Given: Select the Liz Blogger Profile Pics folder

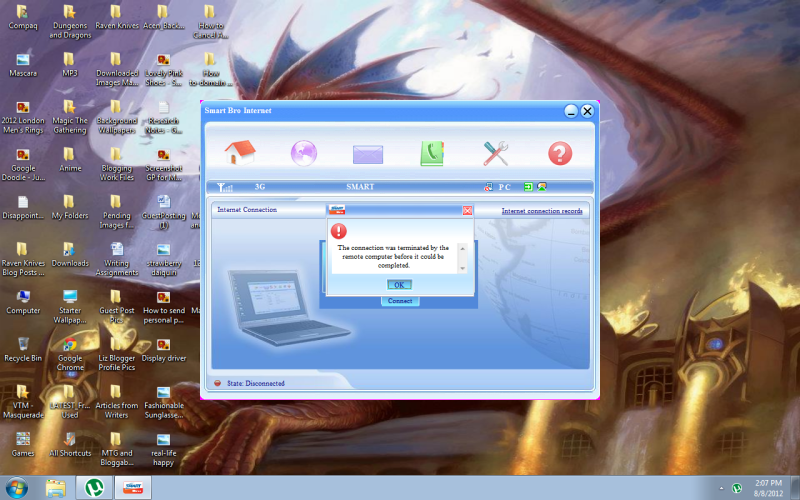Looking at the screenshot, I should point(117,354).
